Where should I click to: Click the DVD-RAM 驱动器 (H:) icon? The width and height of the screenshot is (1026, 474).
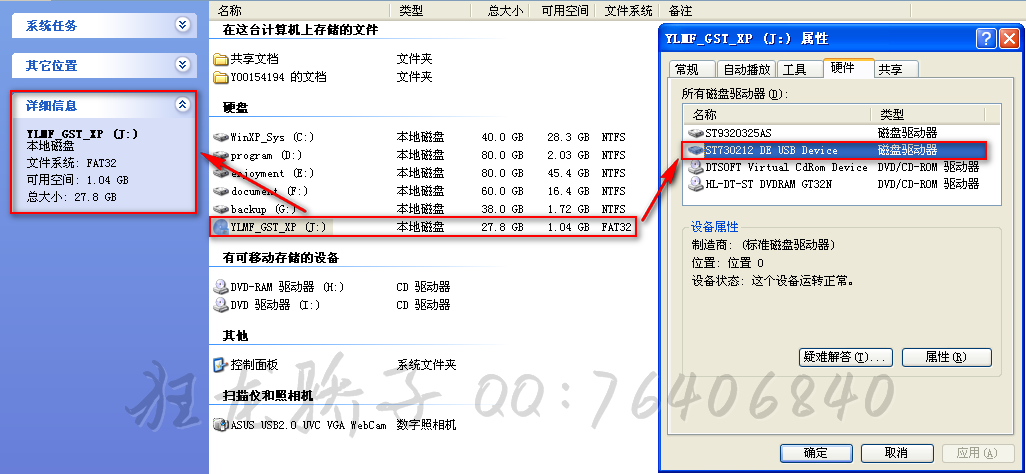point(221,287)
